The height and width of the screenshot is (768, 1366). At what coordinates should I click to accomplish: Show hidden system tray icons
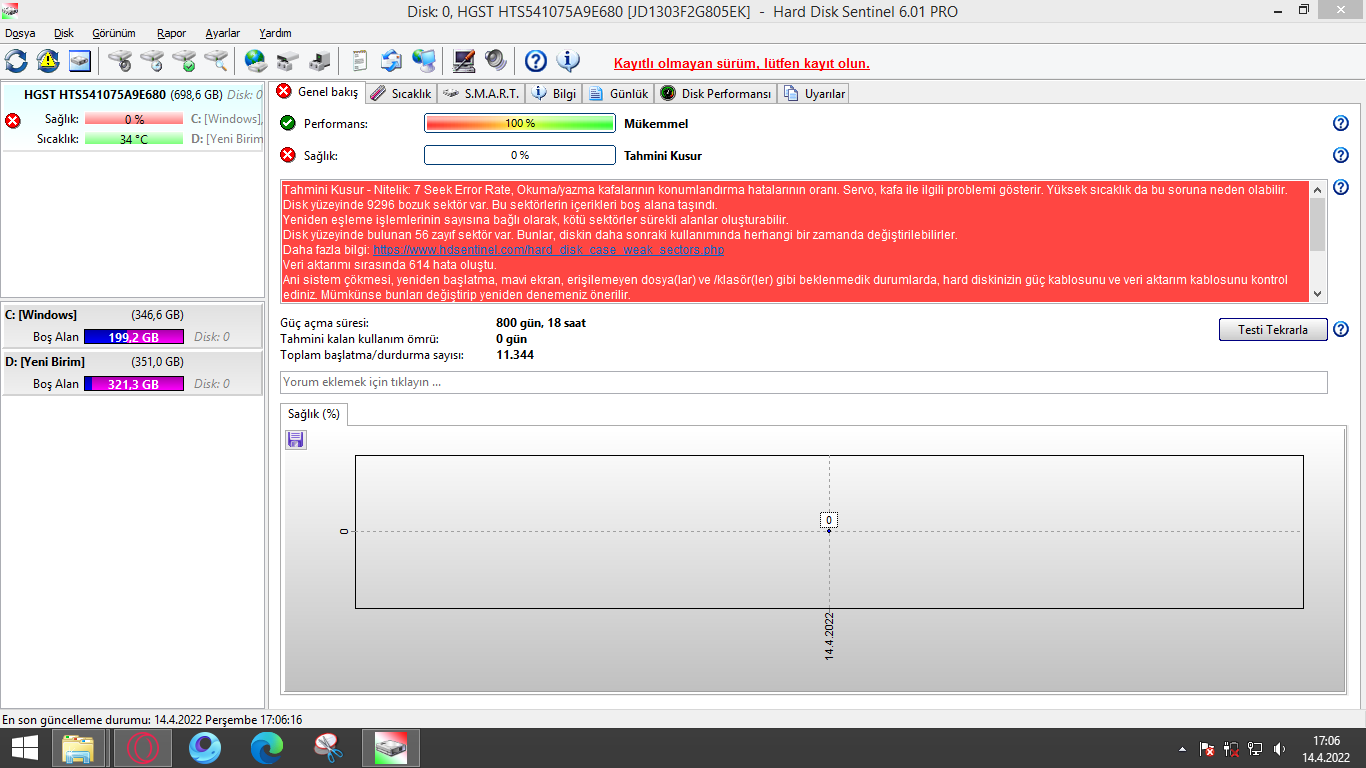1183,748
